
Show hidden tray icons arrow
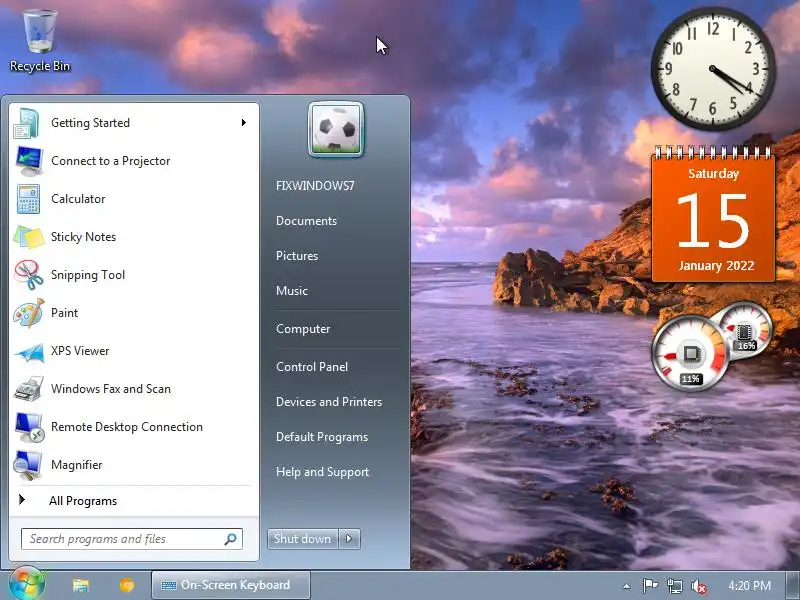(x=627, y=586)
